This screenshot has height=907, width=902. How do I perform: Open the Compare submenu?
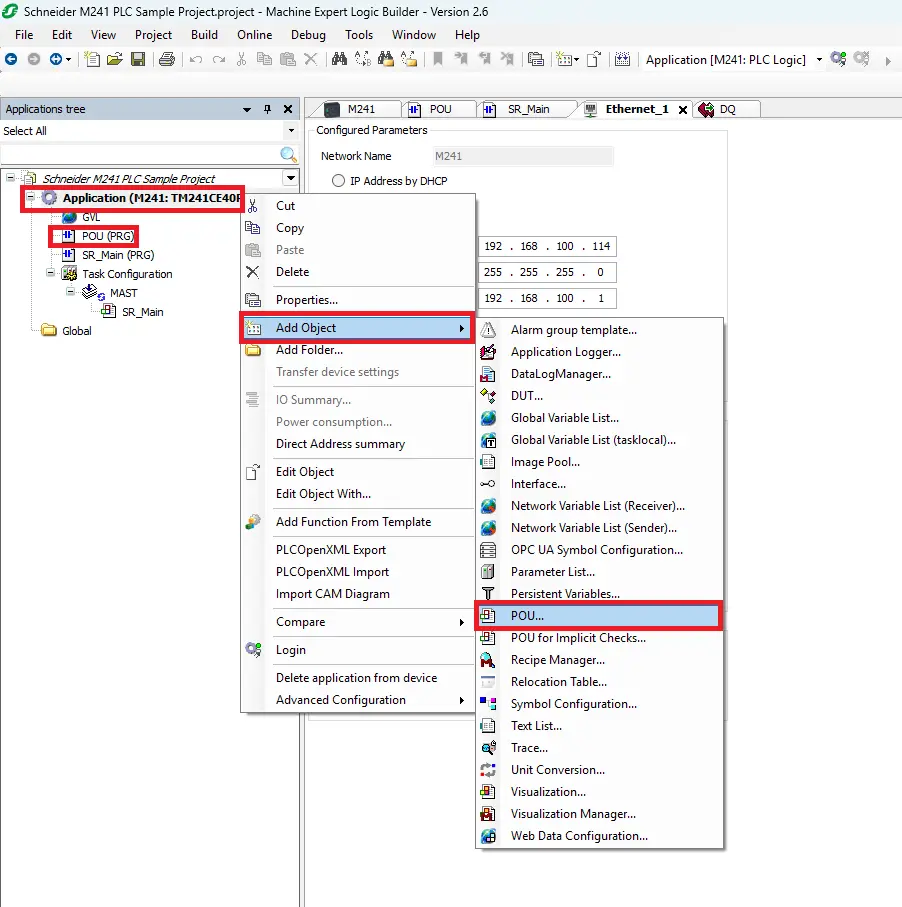point(357,622)
